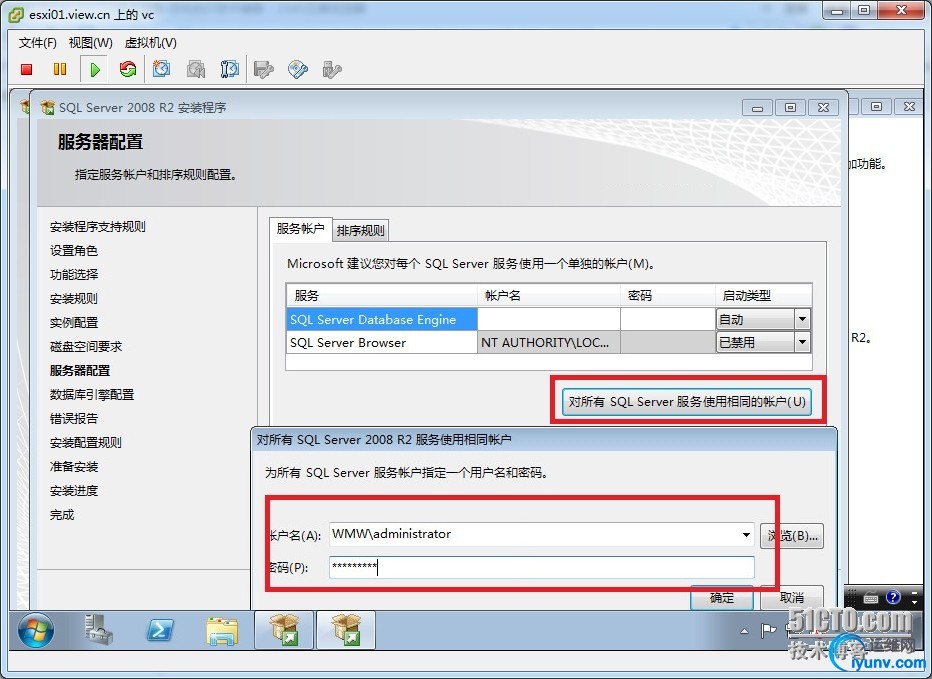Click the 帐户名 column header

point(549,296)
